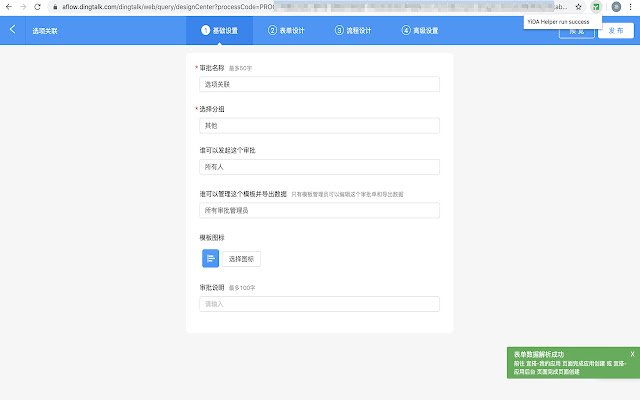Click the 审批名称 input containing 选项关联
The image size is (640, 400).
click(320, 84)
